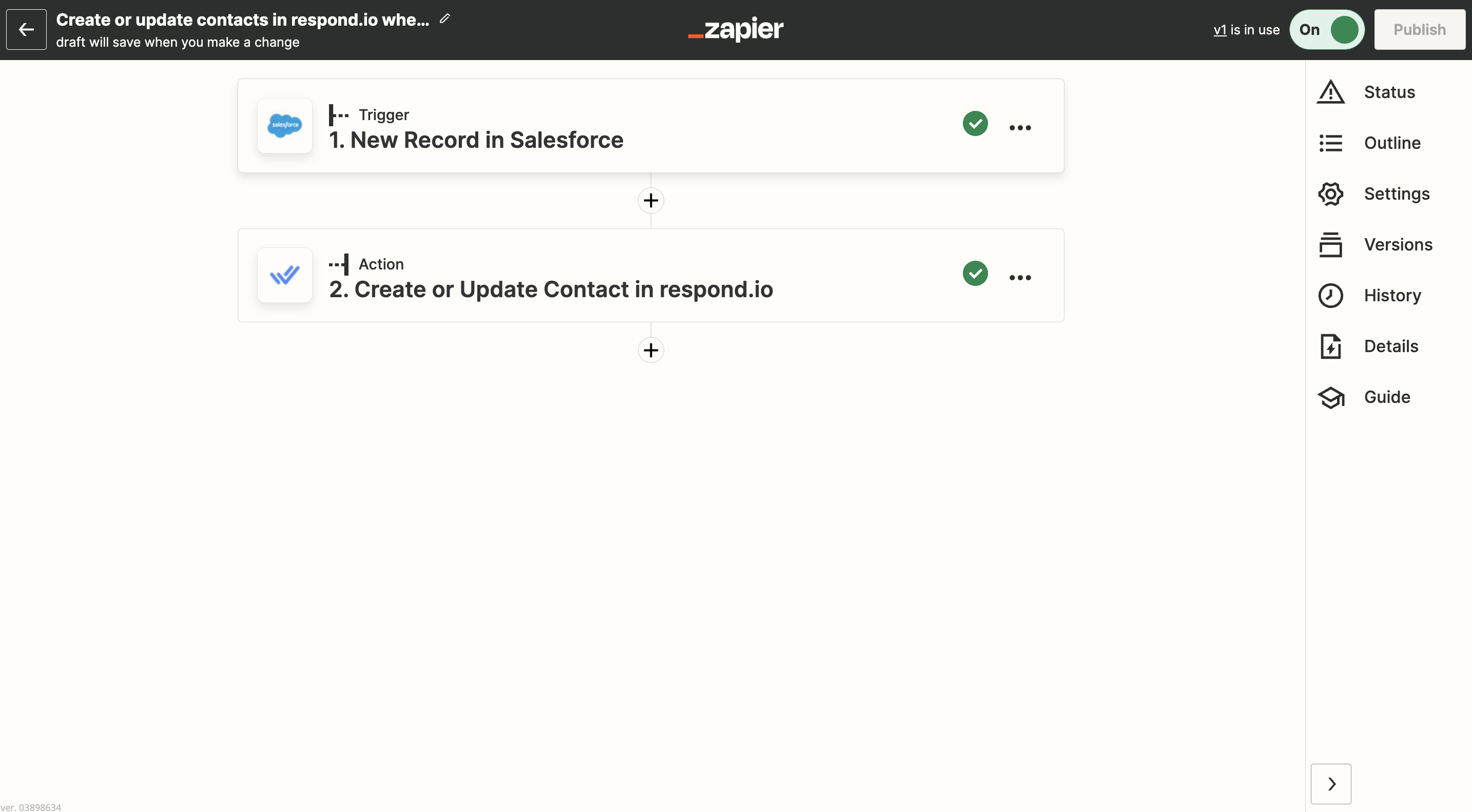The width and height of the screenshot is (1472, 812).
Task: Click the Publish button
Action: [1420, 29]
